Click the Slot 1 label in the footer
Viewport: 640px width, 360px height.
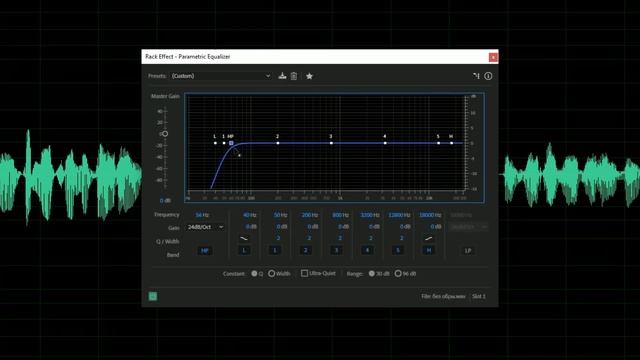coord(479,296)
